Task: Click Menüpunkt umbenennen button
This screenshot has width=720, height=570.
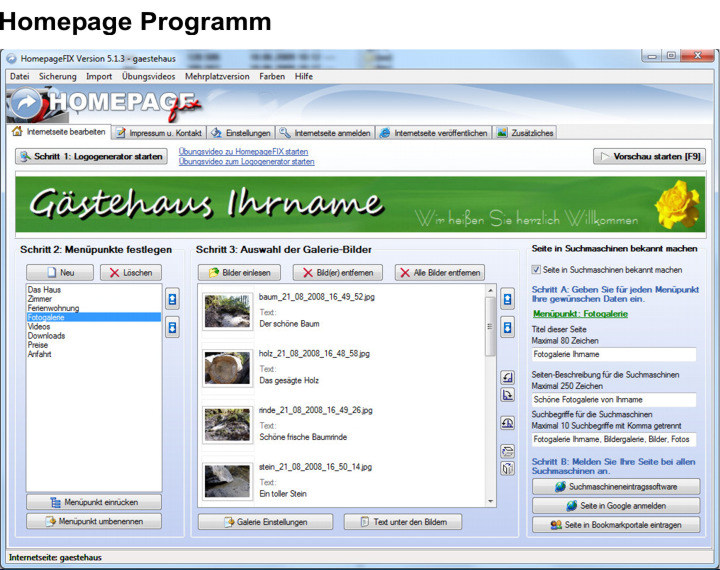Action: [x=94, y=521]
